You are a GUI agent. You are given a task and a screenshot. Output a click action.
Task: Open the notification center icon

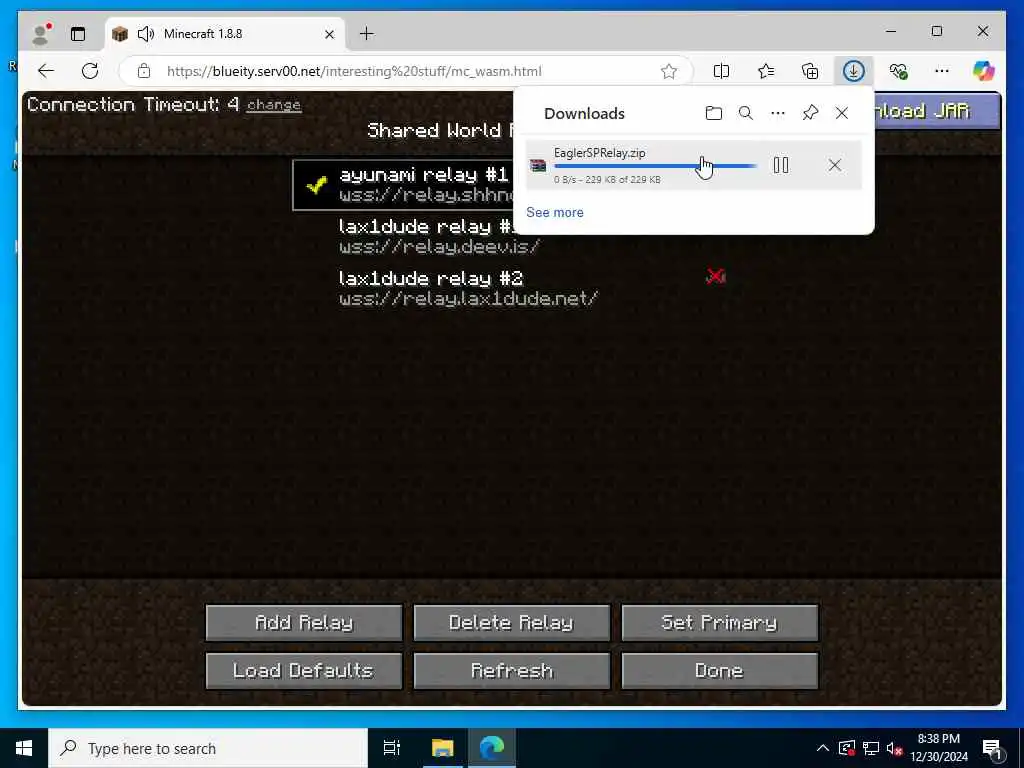point(993,748)
